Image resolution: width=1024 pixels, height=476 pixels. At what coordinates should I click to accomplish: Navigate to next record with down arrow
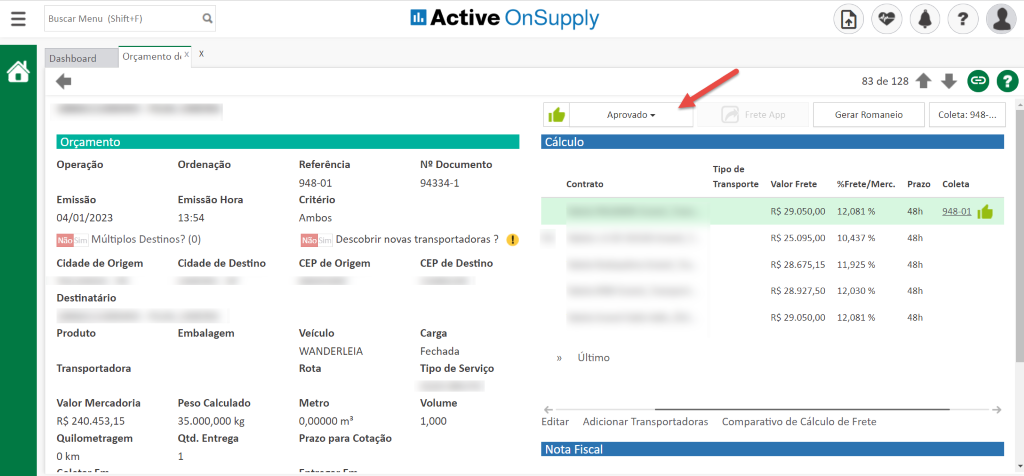point(949,81)
